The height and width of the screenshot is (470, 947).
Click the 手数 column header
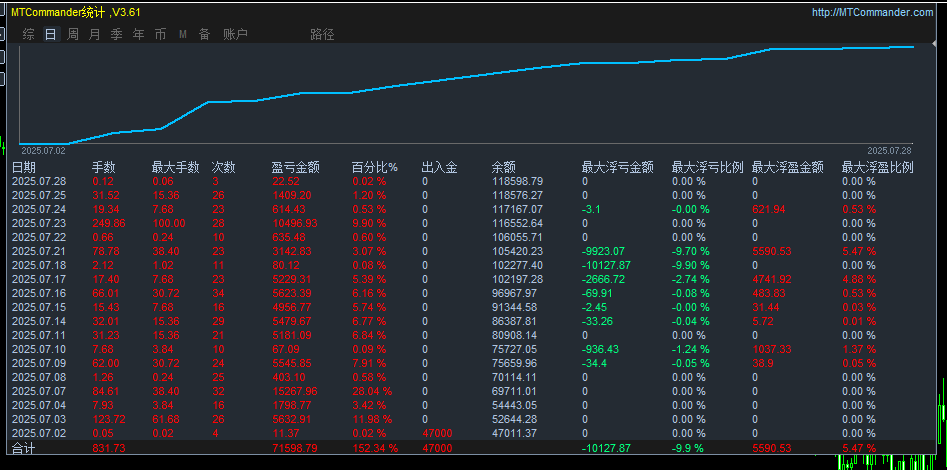(104, 167)
